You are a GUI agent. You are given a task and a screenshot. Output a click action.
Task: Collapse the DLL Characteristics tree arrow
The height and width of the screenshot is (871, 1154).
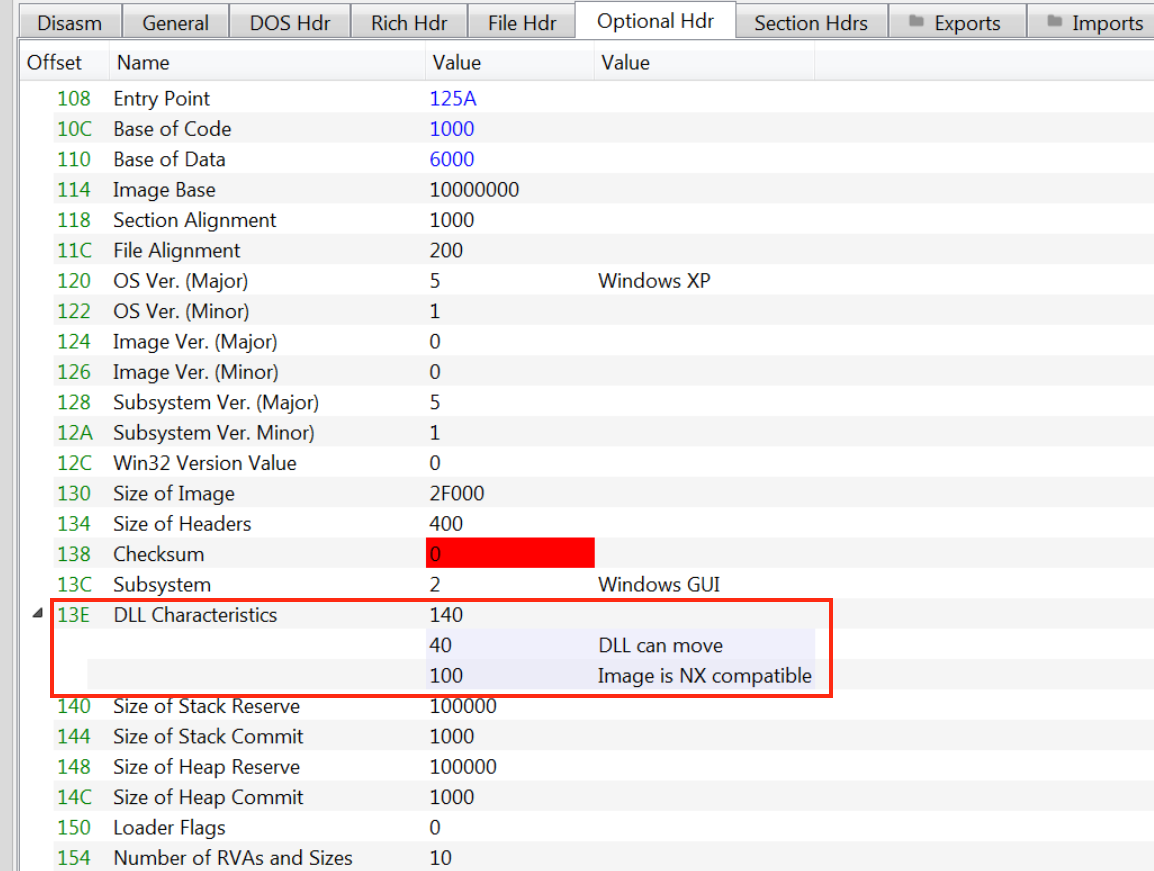pos(37,615)
